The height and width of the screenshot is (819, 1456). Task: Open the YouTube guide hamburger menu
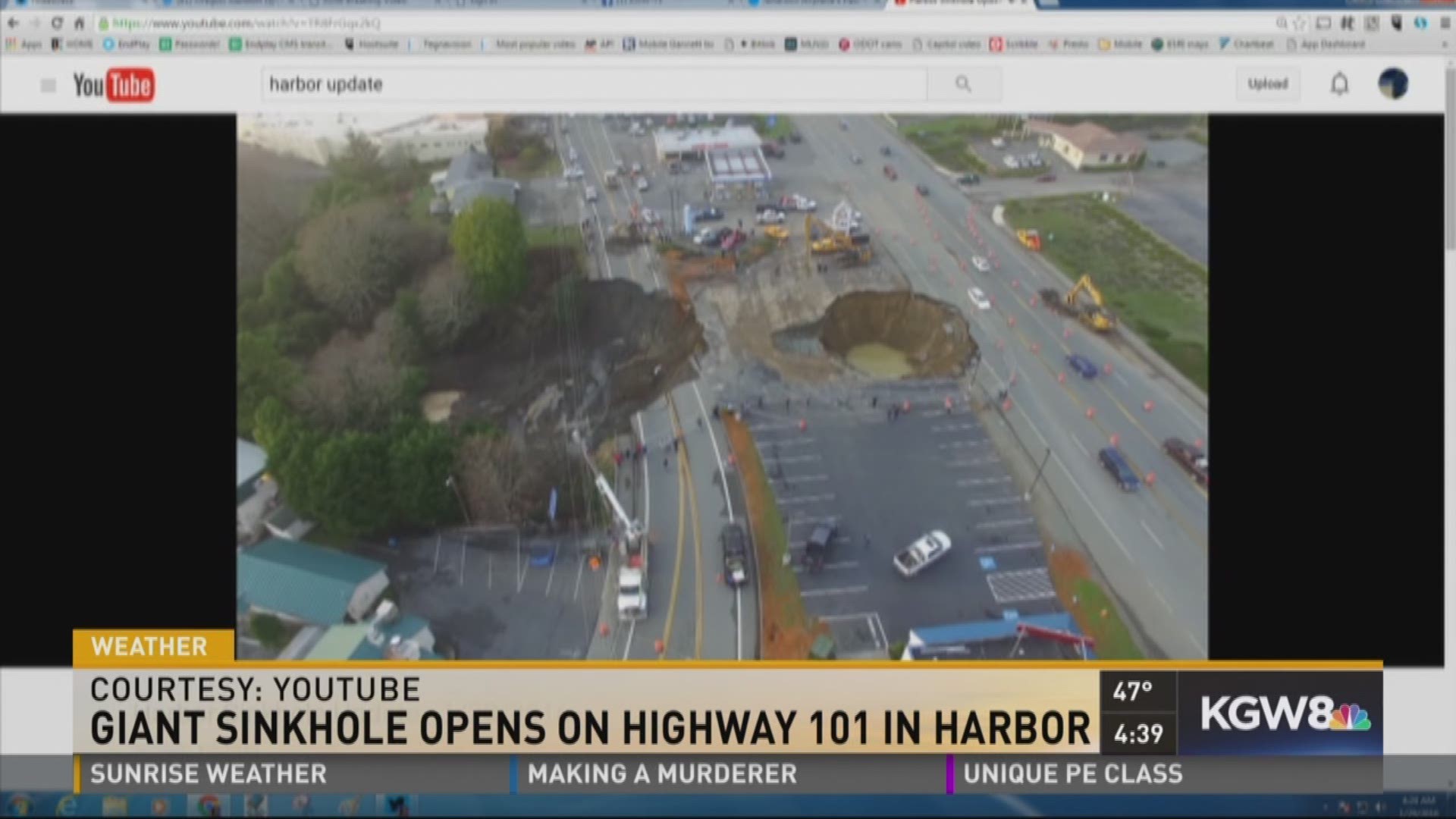tap(49, 86)
